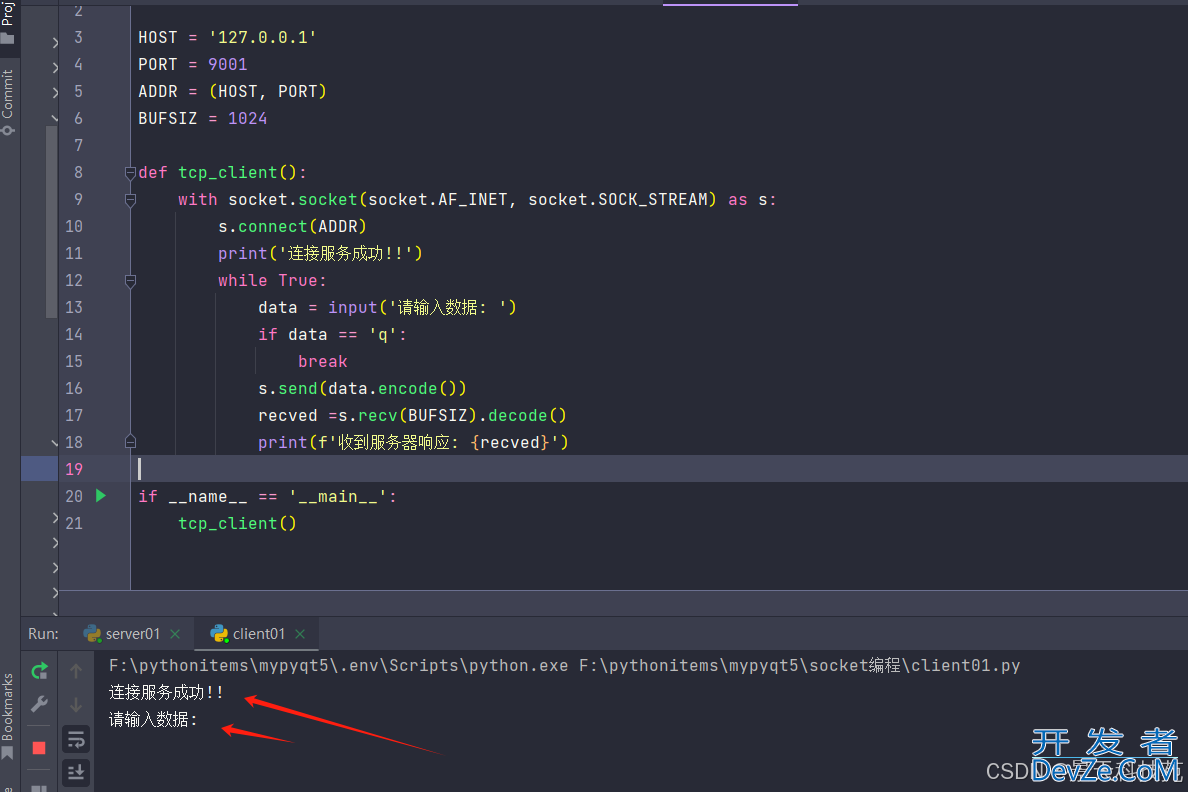Click '连接服务成功!!' console output line
1188x792 pixels.
click(x=166, y=692)
